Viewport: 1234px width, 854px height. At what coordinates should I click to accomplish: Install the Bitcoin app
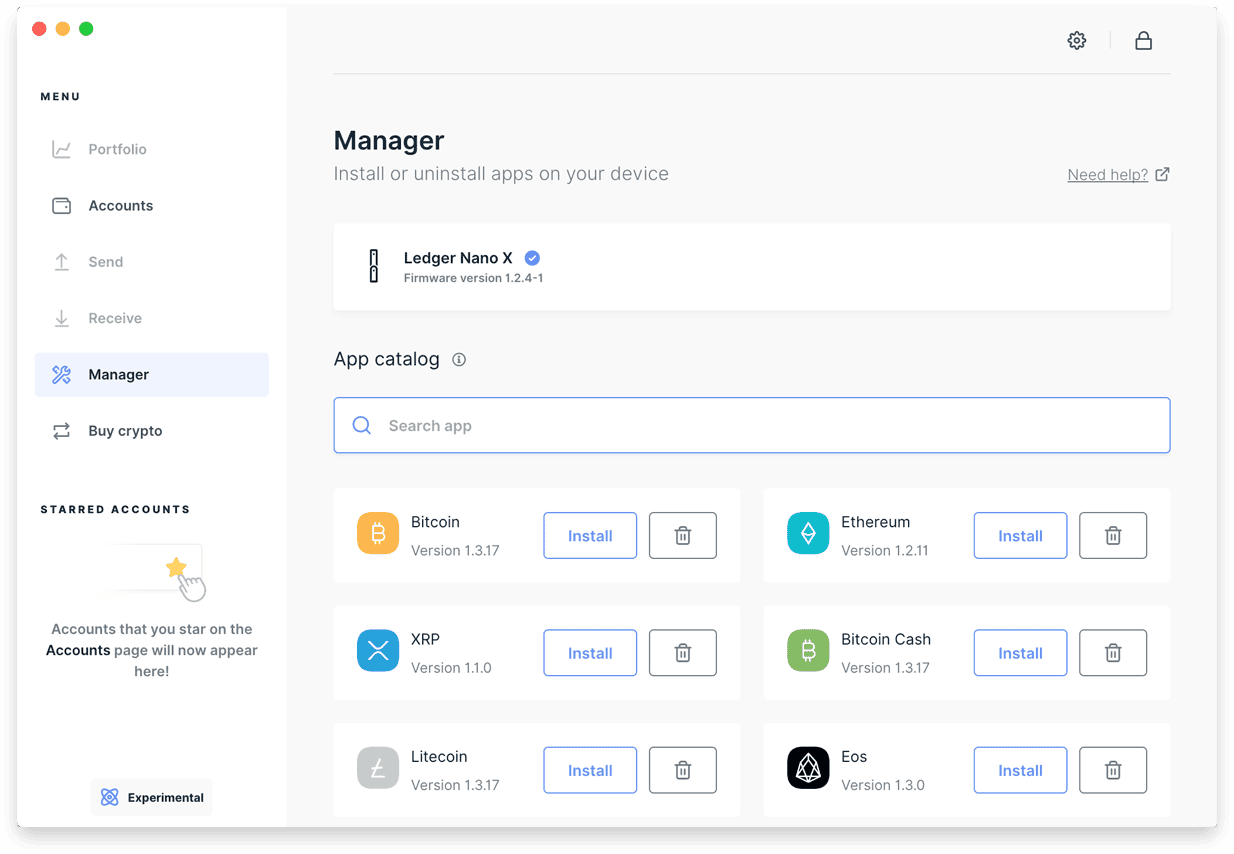click(590, 535)
